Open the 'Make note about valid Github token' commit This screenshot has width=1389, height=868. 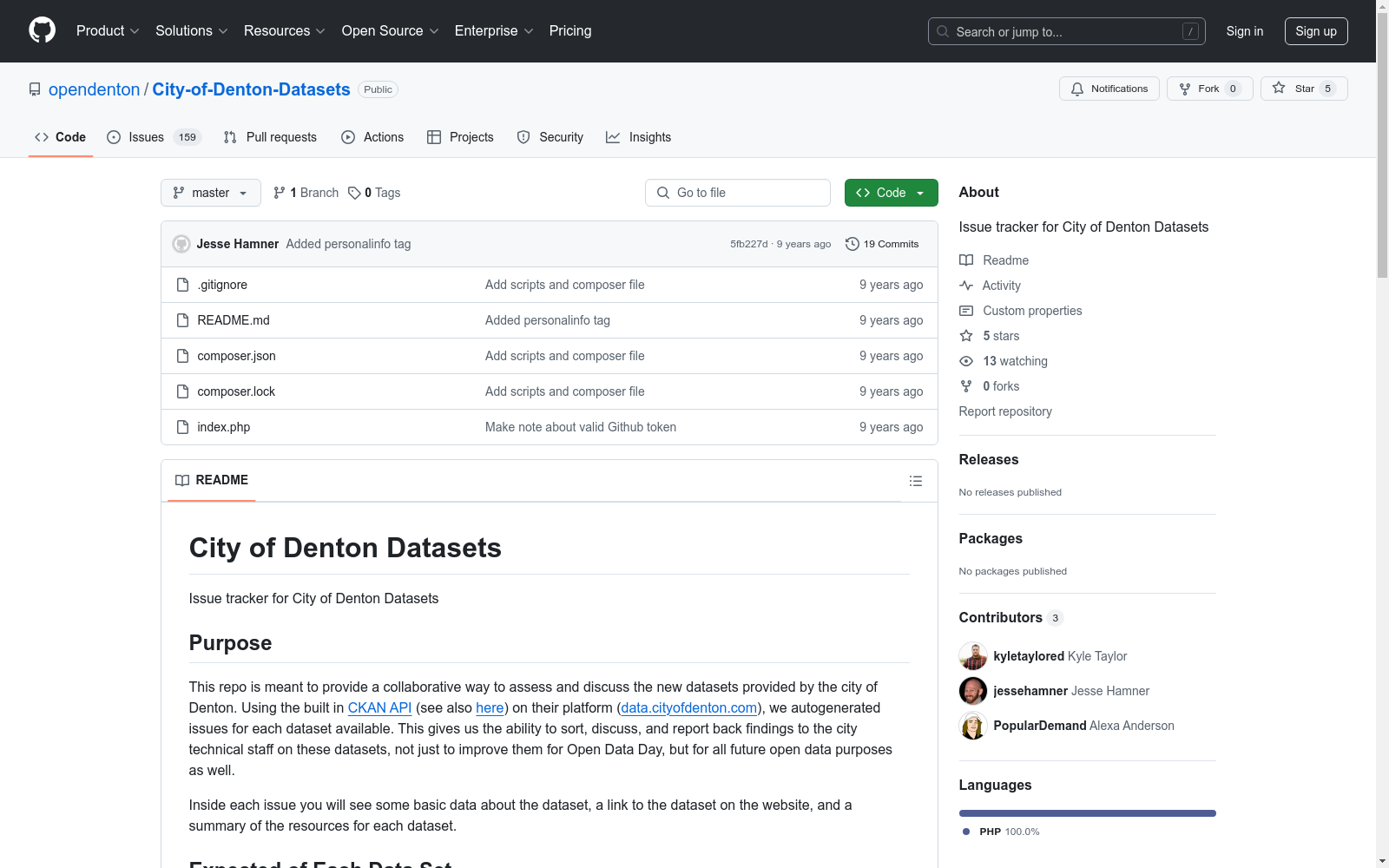click(581, 427)
